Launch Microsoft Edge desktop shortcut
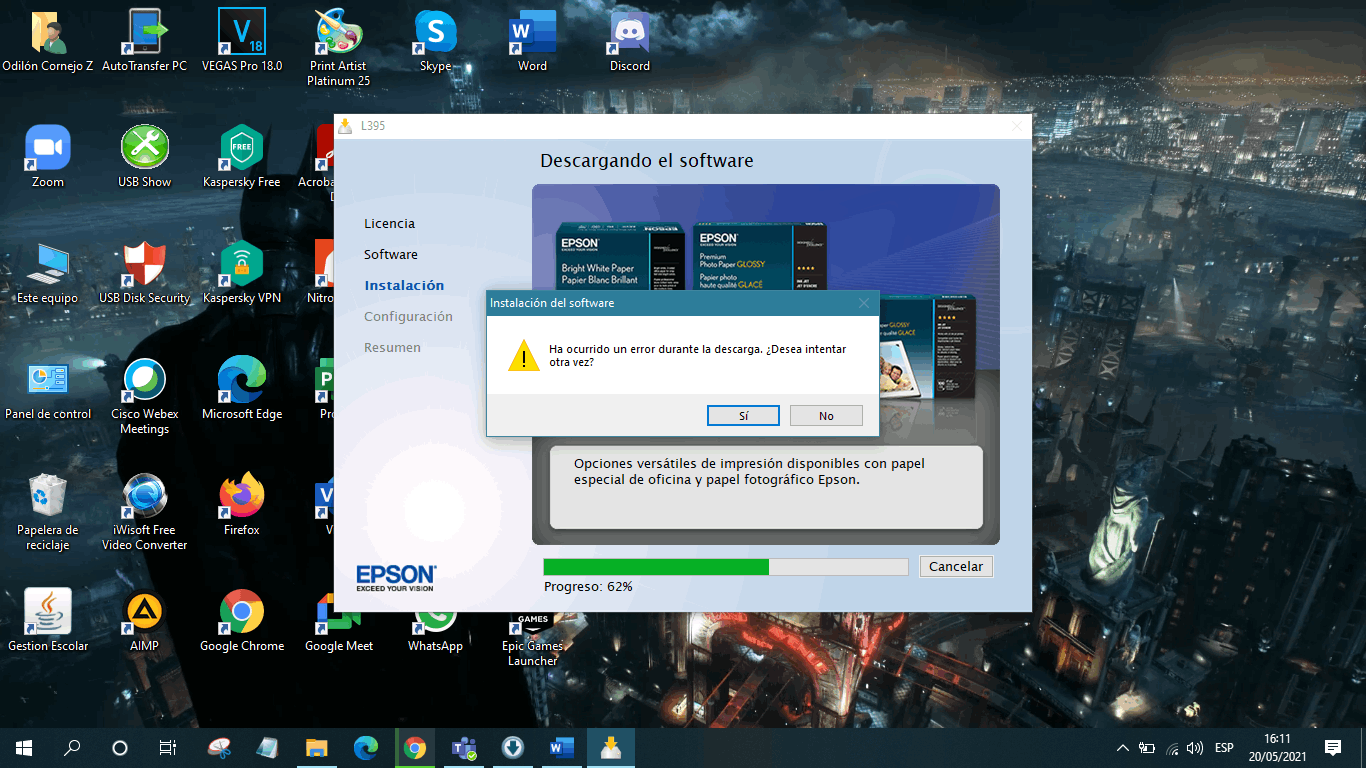This screenshot has width=1366, height=768. point(242,390)
